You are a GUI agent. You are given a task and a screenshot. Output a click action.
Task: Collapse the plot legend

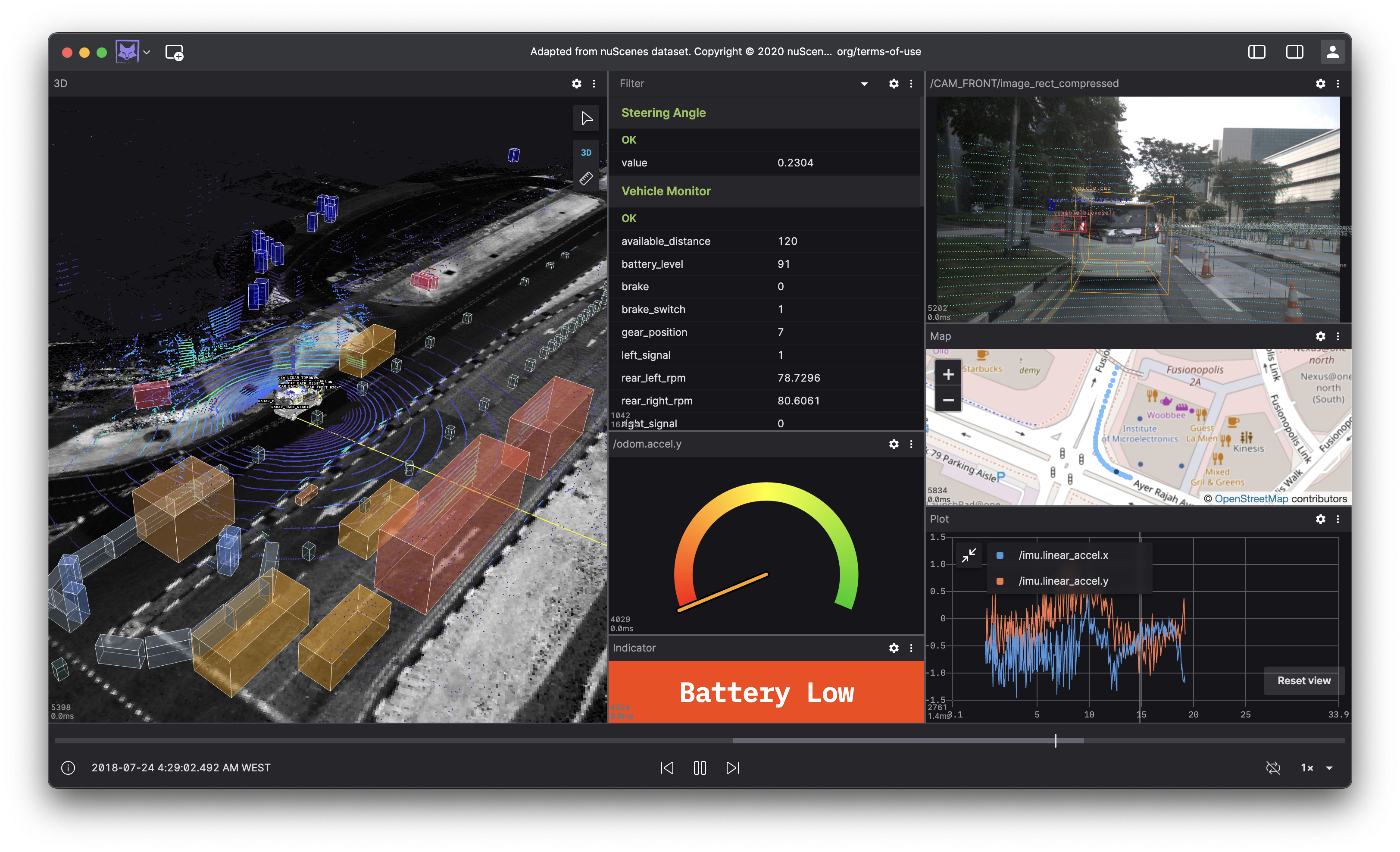pos(968,555)
